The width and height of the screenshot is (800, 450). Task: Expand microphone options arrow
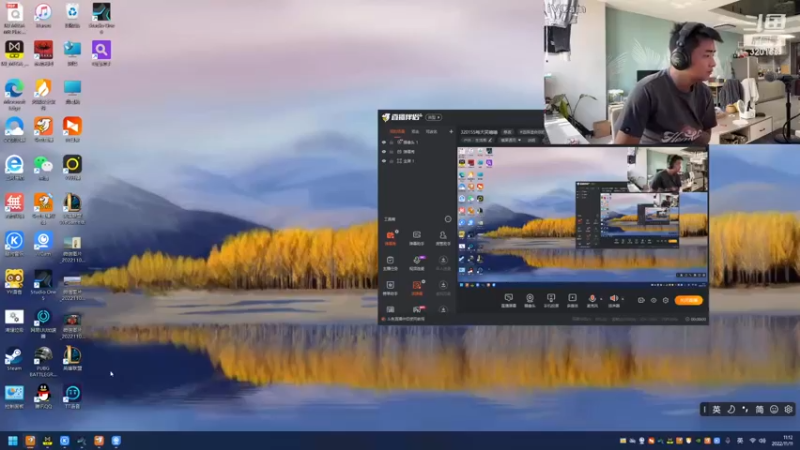601,299
